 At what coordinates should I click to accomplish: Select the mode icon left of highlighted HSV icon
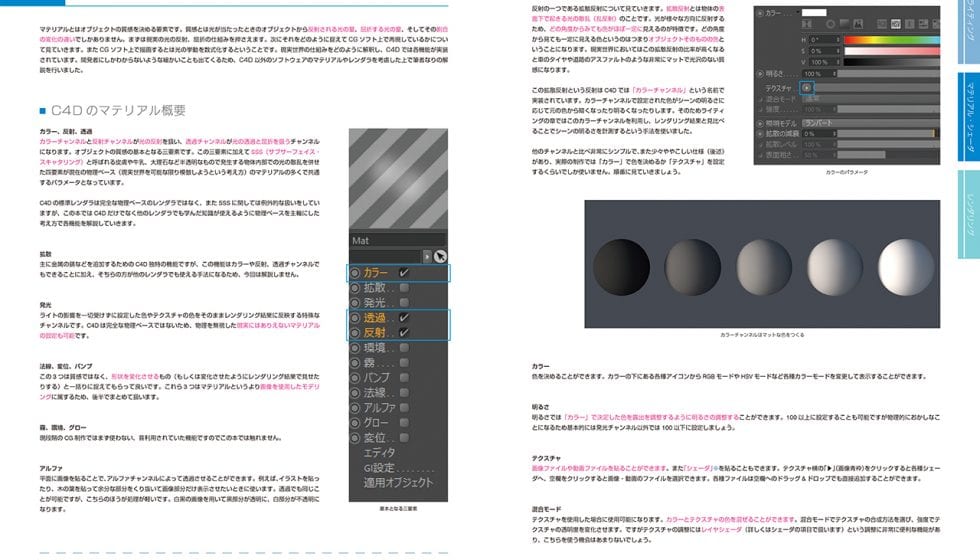pos(882,24)
